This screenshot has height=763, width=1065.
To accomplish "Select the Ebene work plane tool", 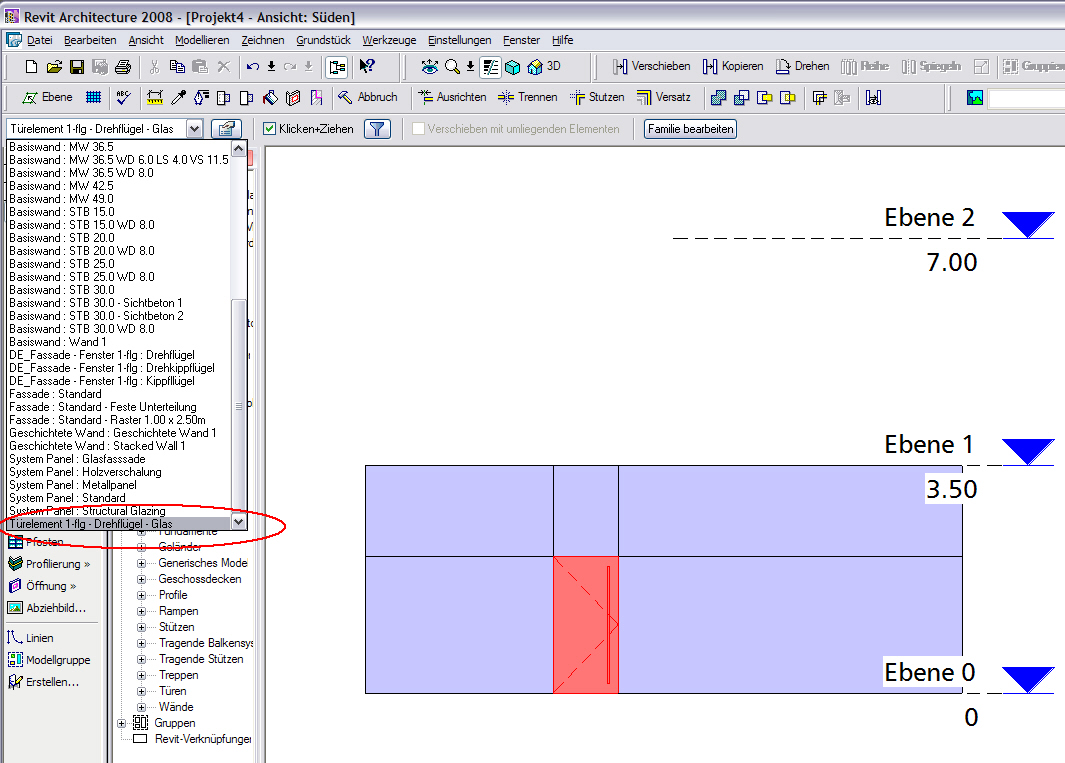I will 47,97.
